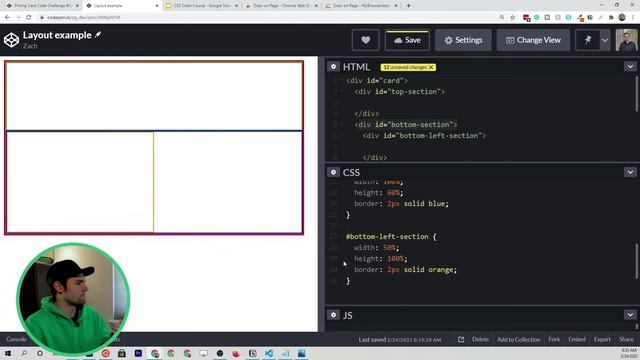
Task: Switch to Draw on Page MyBrowserAddon tab
Action: [361, 6]
